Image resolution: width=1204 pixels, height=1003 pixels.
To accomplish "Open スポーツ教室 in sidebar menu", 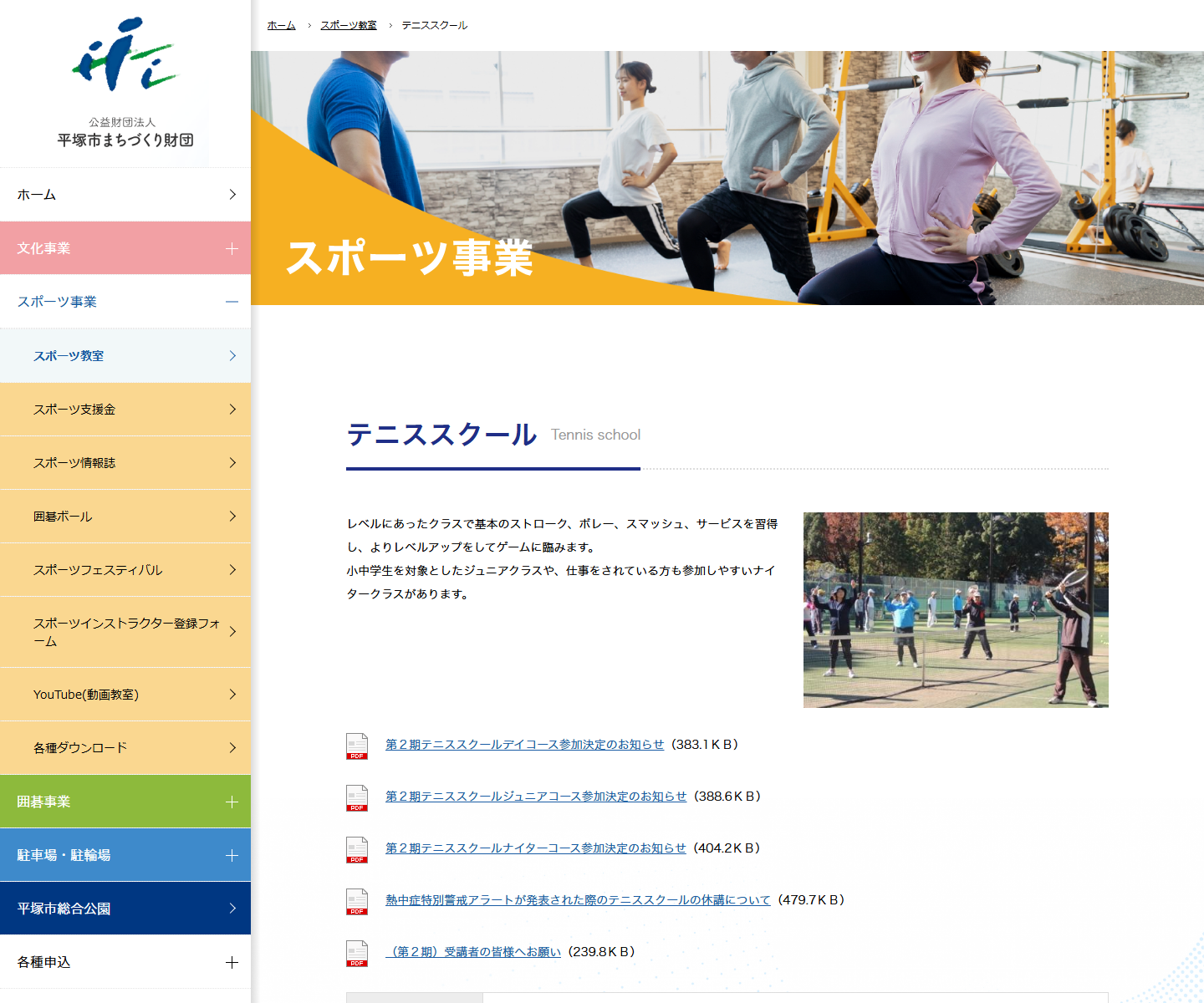I will click(125, 355).
